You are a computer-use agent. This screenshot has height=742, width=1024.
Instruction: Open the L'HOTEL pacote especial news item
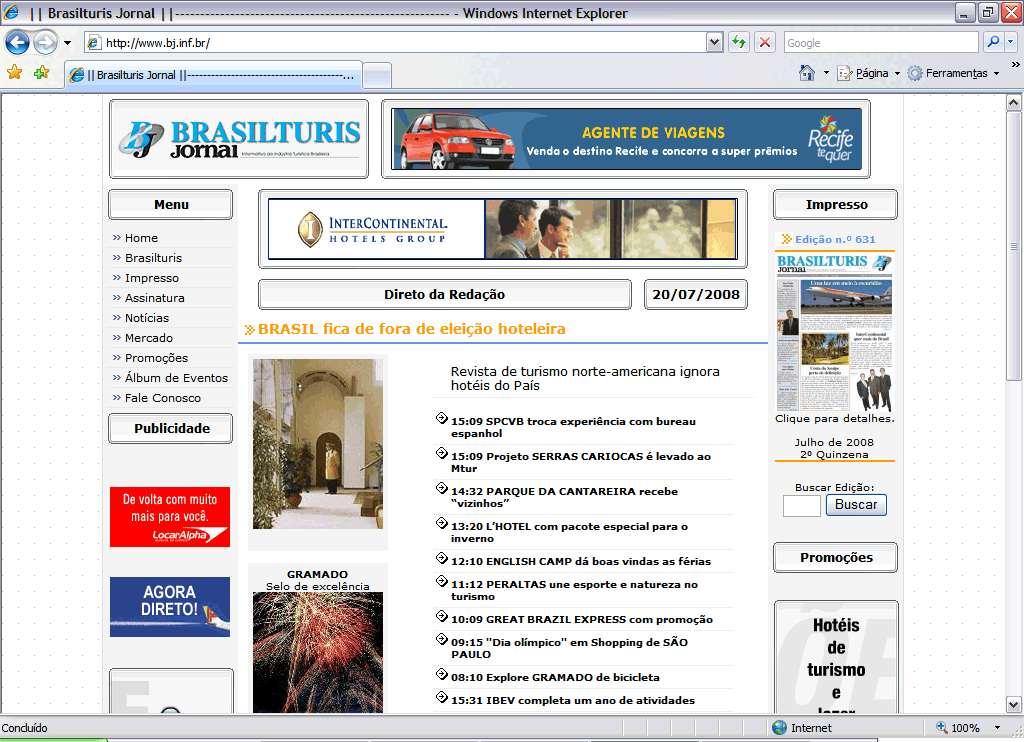click(x=569, y=532)
